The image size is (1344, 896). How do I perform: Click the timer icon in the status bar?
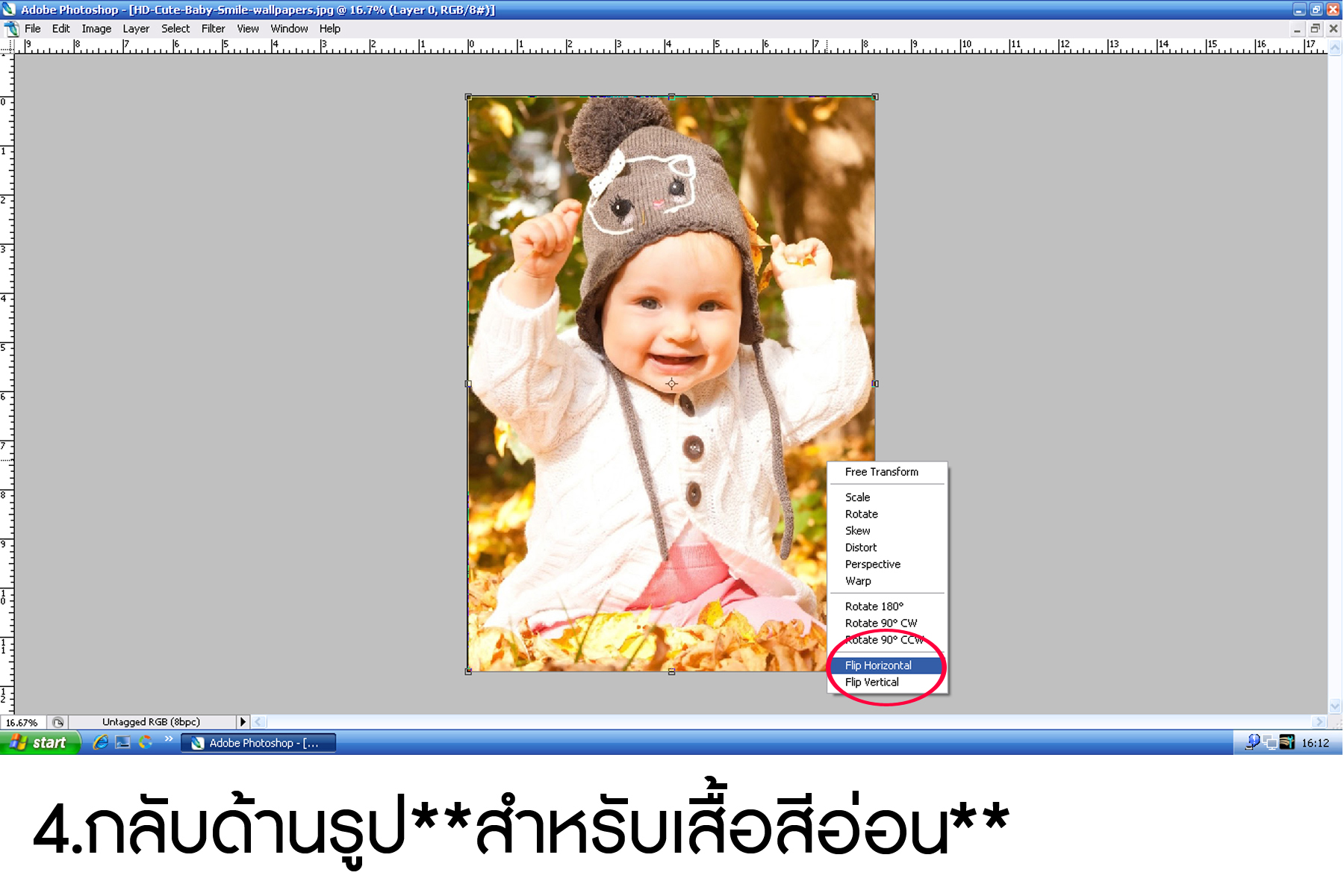click(x=57, y=722)
